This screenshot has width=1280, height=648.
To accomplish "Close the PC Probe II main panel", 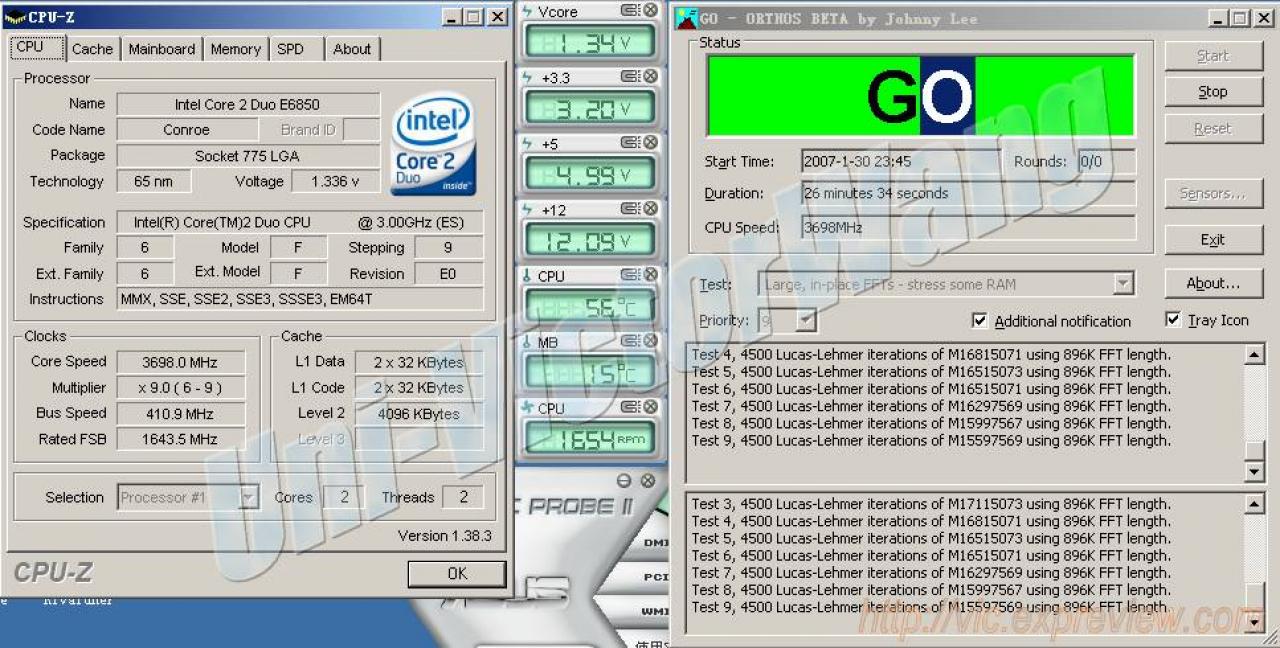I will pos(647,481).
